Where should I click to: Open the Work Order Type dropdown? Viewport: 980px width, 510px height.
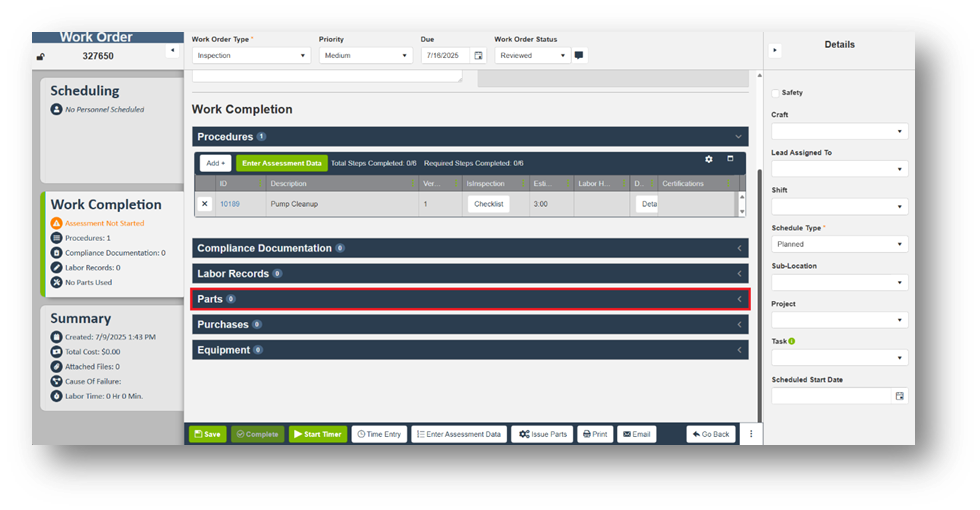coord(250,56)
